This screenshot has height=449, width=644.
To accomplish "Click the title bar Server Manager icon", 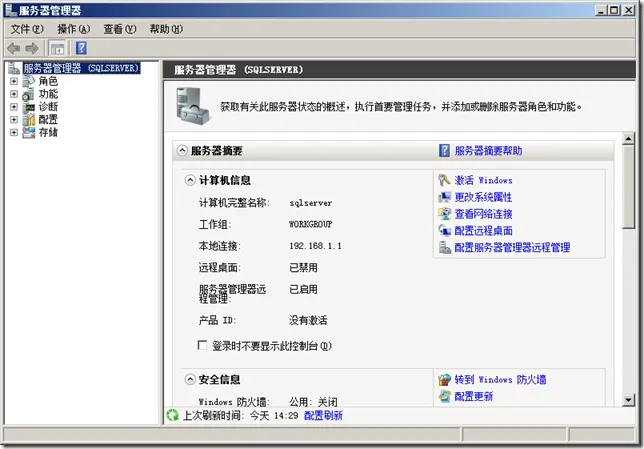I will 11,10.
